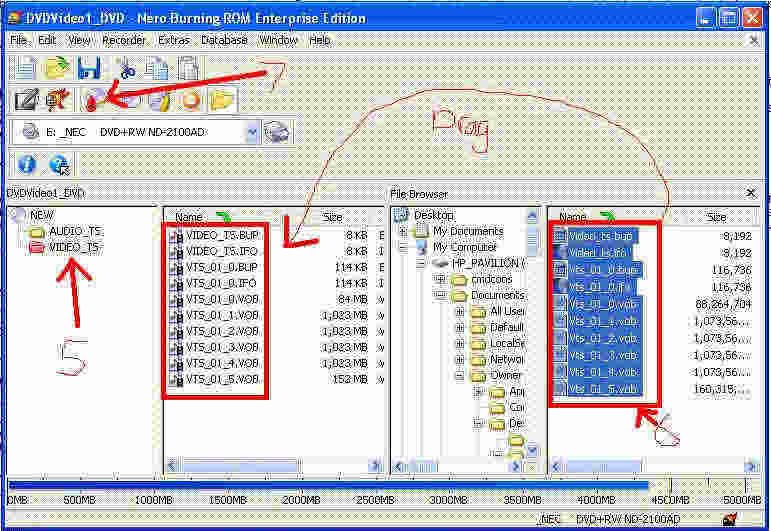Click the Cut scissors toolbar icon
Viewport: 771px width, 531px height.
pyautogui.click(x=127, y=68)
